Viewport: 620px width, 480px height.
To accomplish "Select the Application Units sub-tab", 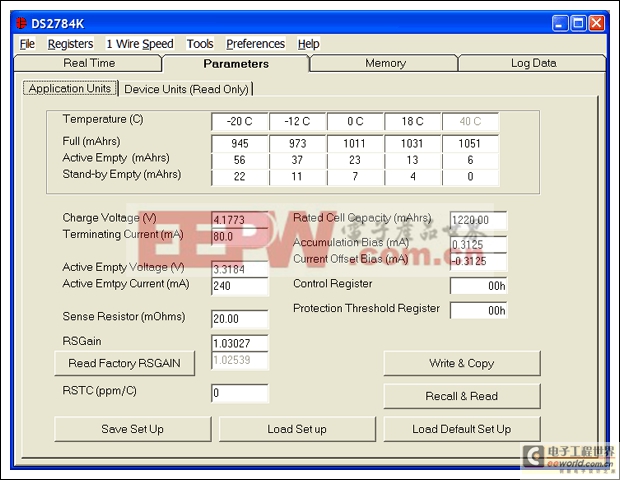I will tap(70, 88).
